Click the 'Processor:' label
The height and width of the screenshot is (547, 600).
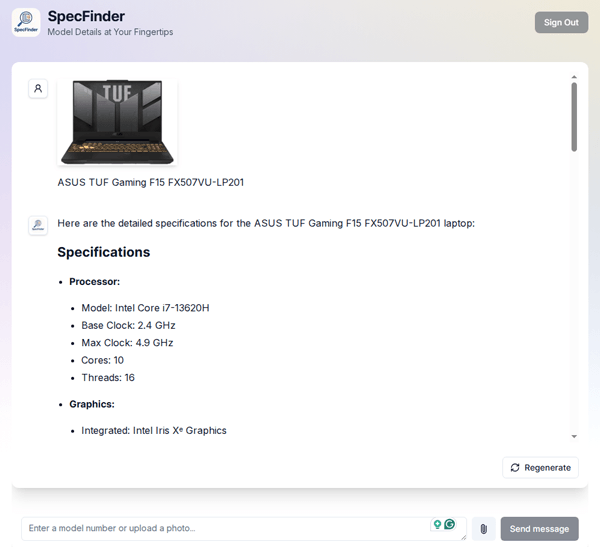(95, 282)
